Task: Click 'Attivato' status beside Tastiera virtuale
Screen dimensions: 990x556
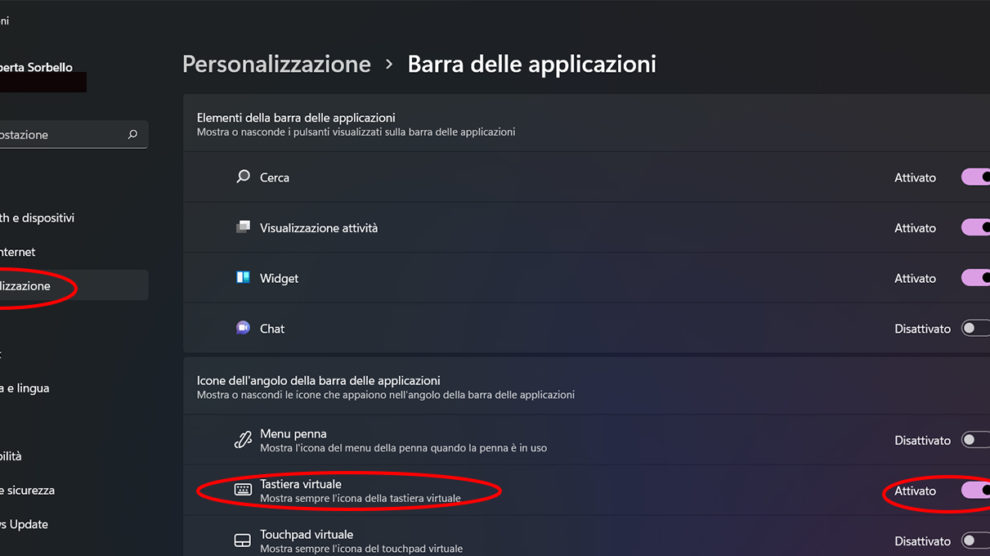Action: click(915, 491)
